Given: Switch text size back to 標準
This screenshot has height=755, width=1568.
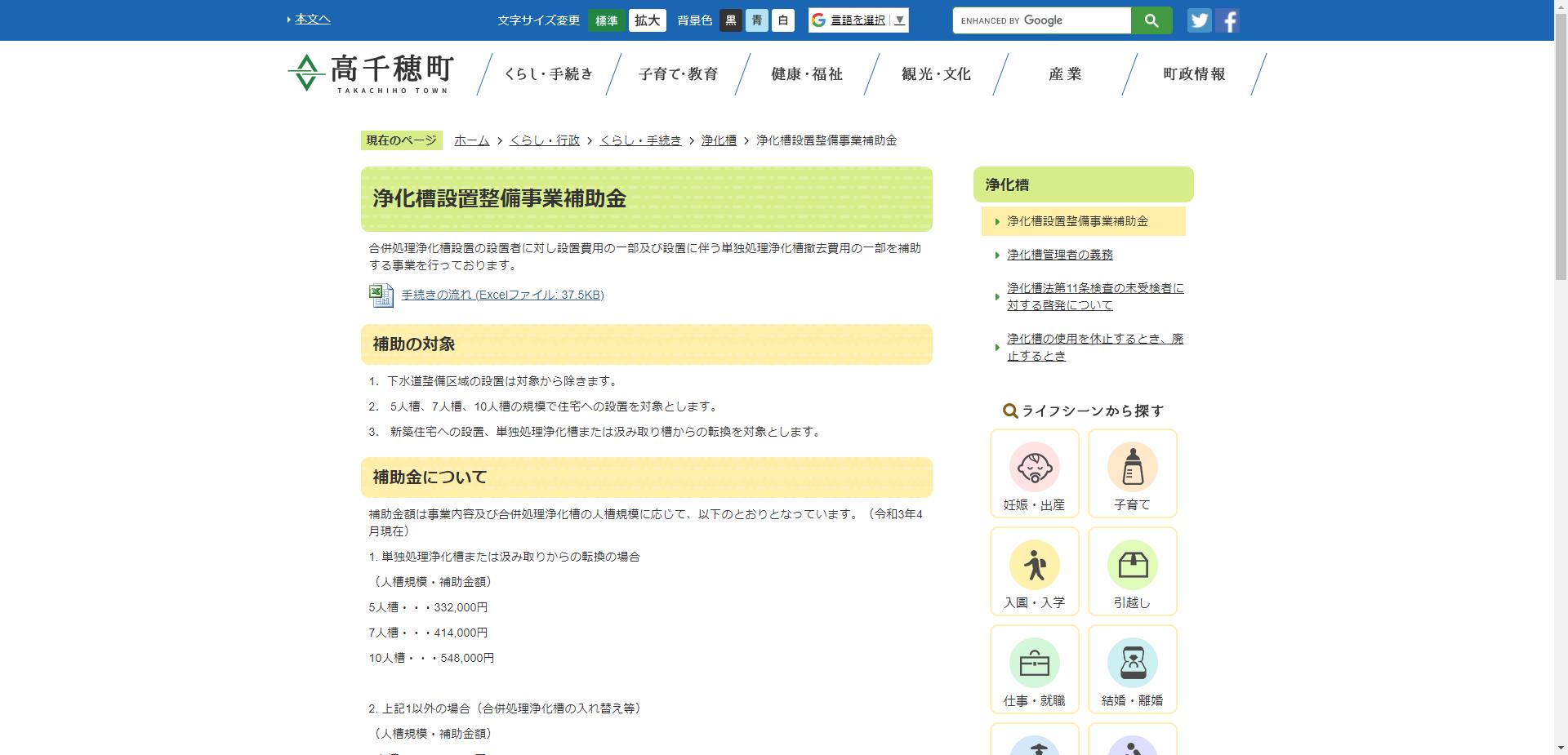Looking at the screenshot, I should 608,20.
